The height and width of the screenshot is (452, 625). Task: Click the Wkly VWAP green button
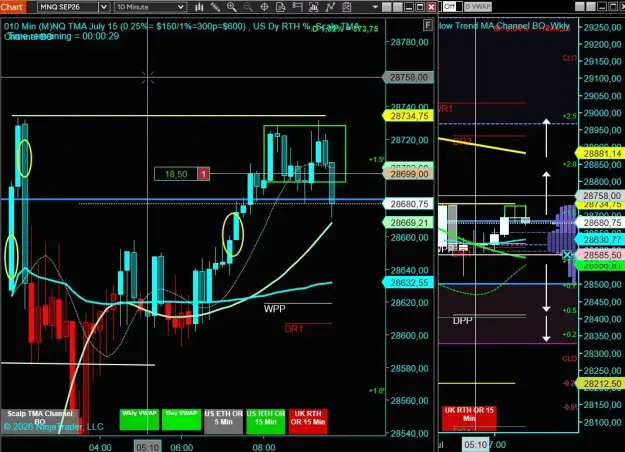(x=139, y=419)
